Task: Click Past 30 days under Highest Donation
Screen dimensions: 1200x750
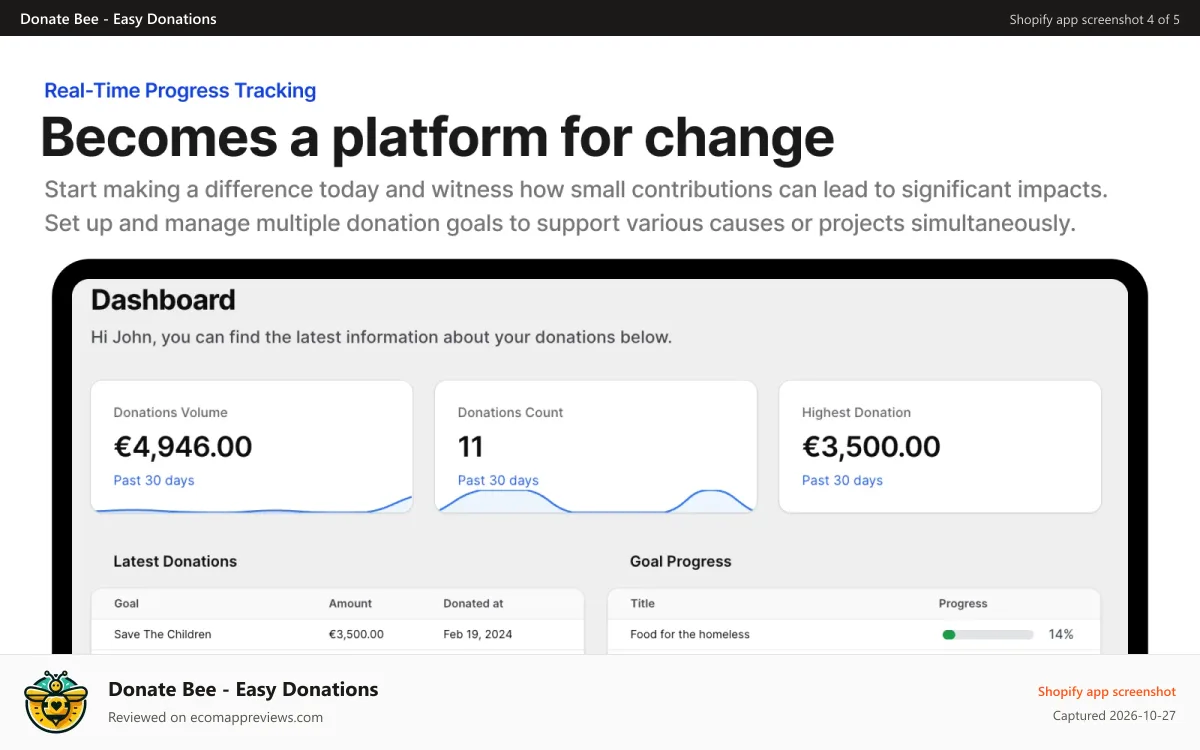Action: pos(842,480)
